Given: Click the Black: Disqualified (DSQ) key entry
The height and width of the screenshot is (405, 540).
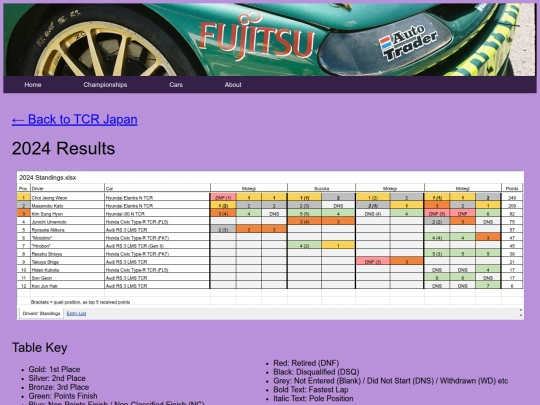Looking at the screenshot, I should click(x=316, y=372).
